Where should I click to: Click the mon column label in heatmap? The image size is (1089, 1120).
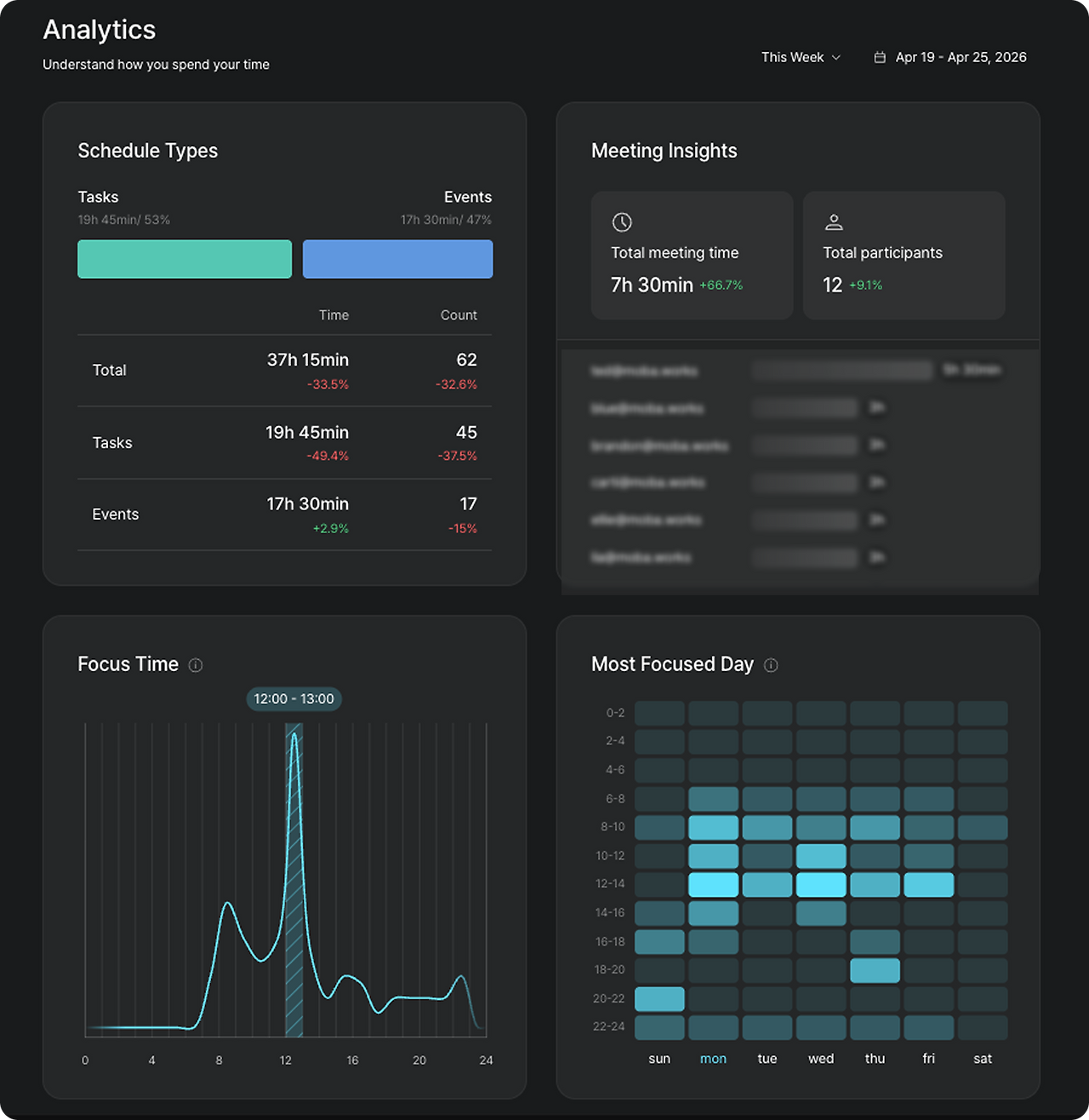click(x=713, y=1059)
